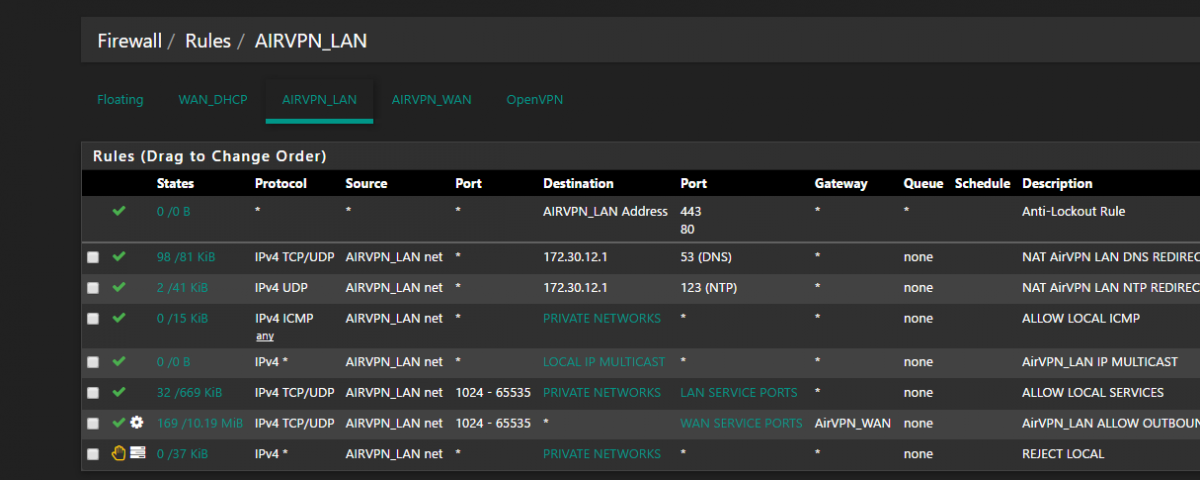Click the advanced settings gear icon on AirVPN_WAN rule

click(137, 423)
